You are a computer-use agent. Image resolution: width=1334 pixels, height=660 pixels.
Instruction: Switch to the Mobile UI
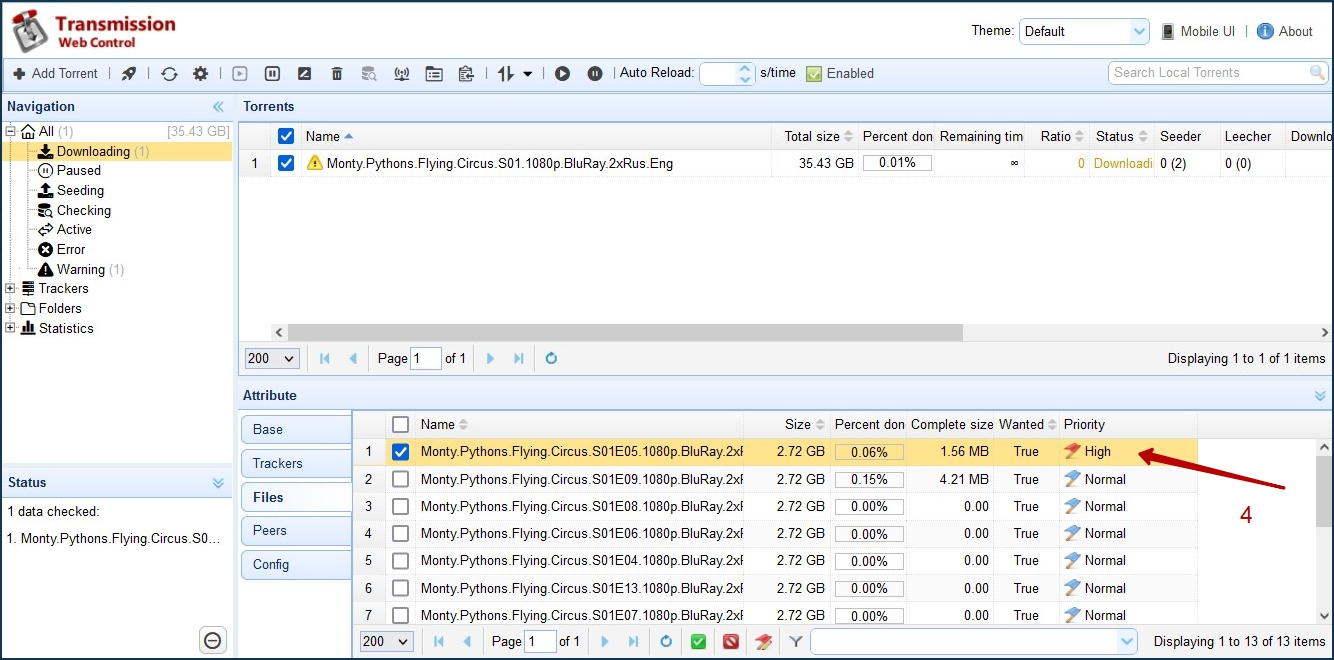point(1198,31)
